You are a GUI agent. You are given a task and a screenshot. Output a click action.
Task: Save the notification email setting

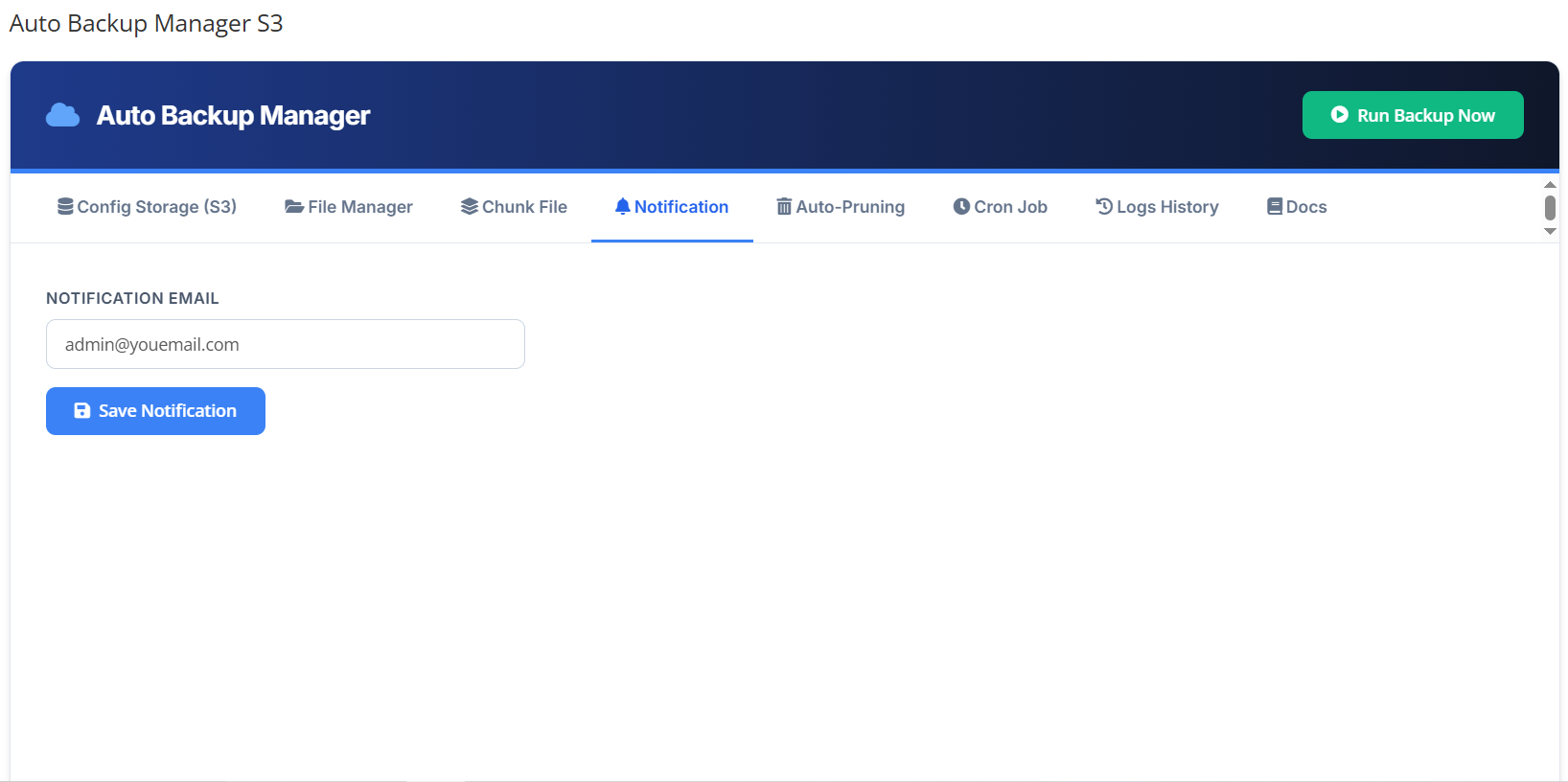point(155,411)
